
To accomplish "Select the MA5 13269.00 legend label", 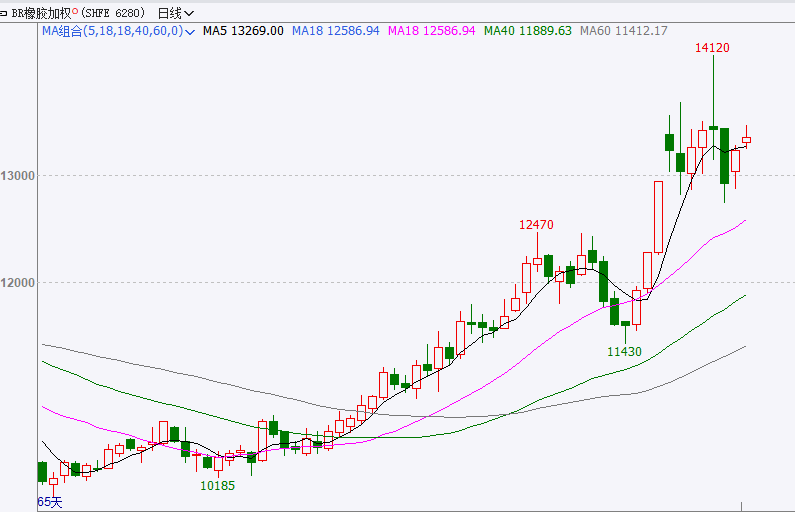I will pyautogui.click(x=243, y=31).
